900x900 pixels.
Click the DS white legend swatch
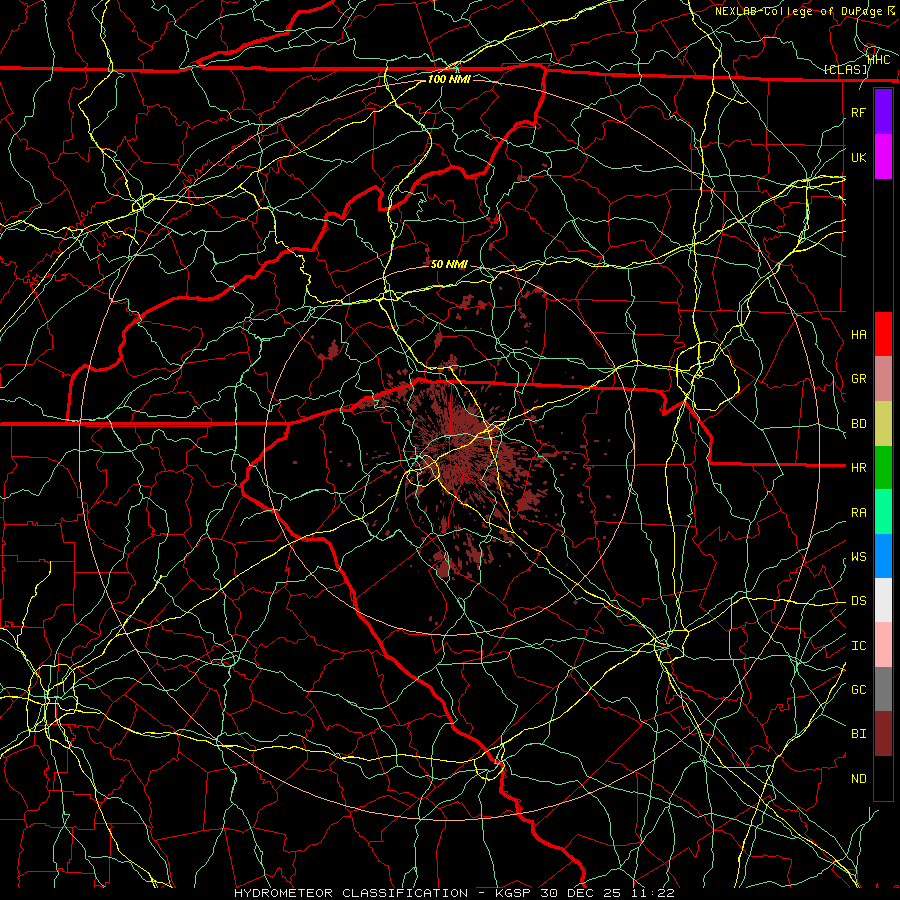(883, 600)
